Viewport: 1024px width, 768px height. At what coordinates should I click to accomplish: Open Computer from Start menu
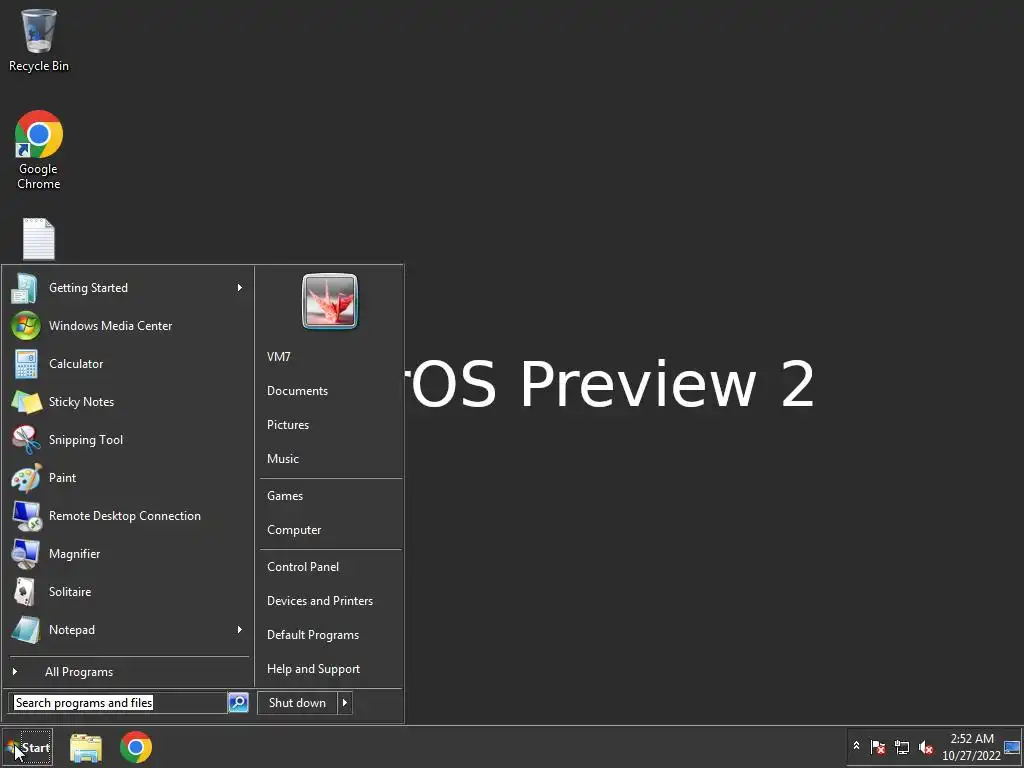tap(294, 530)
